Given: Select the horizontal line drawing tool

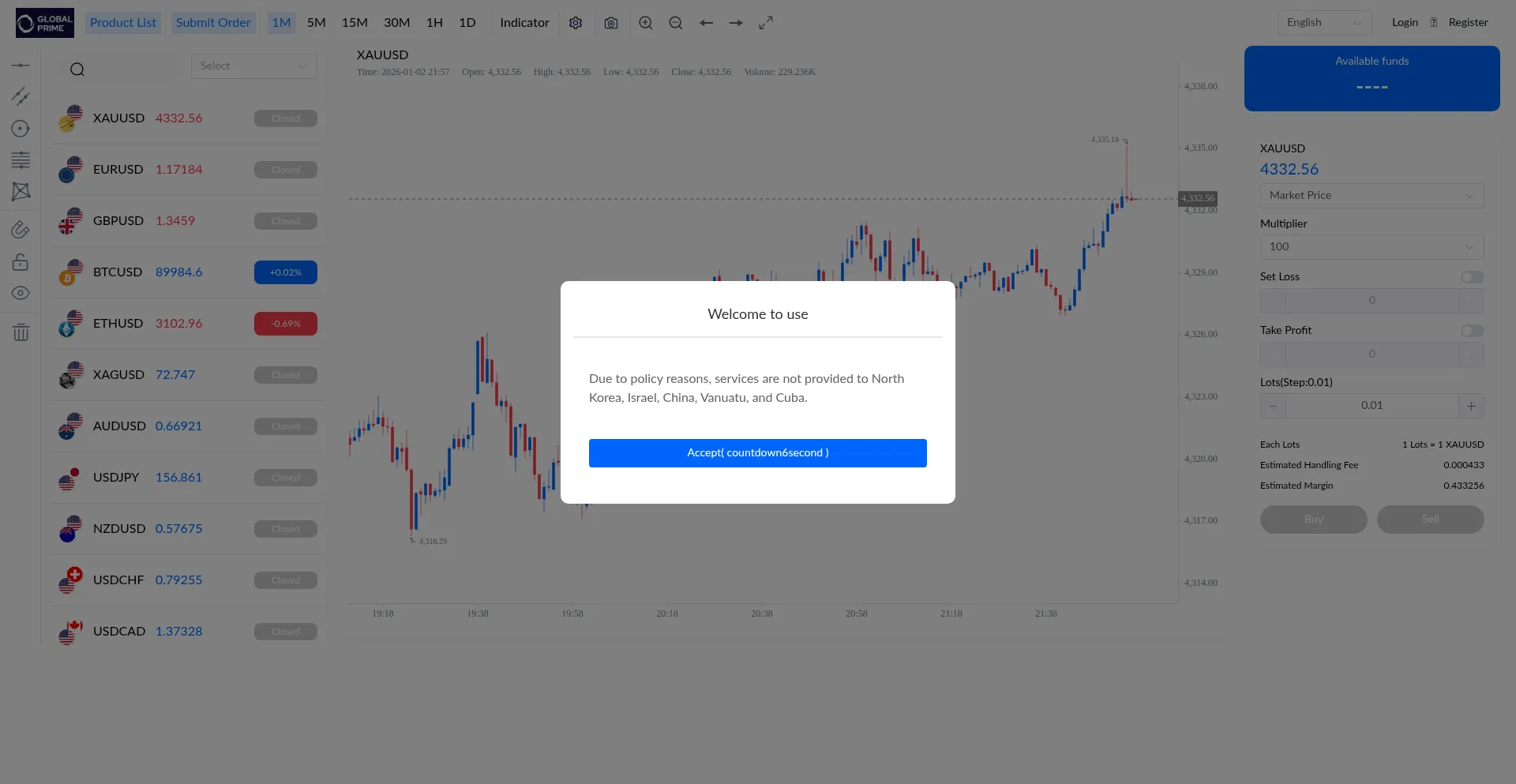Looking at the screenshot, I should pos(21,65).
